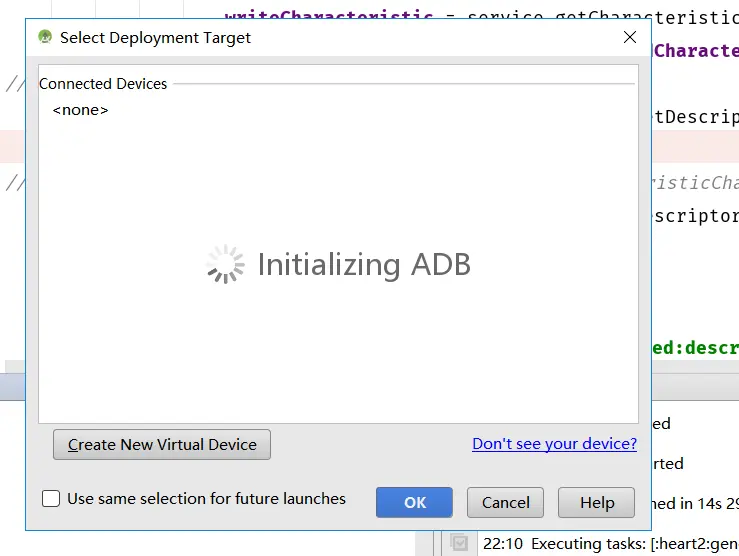
Task: Select the <none> entry under Connected Devices
Action: (81, 110)
